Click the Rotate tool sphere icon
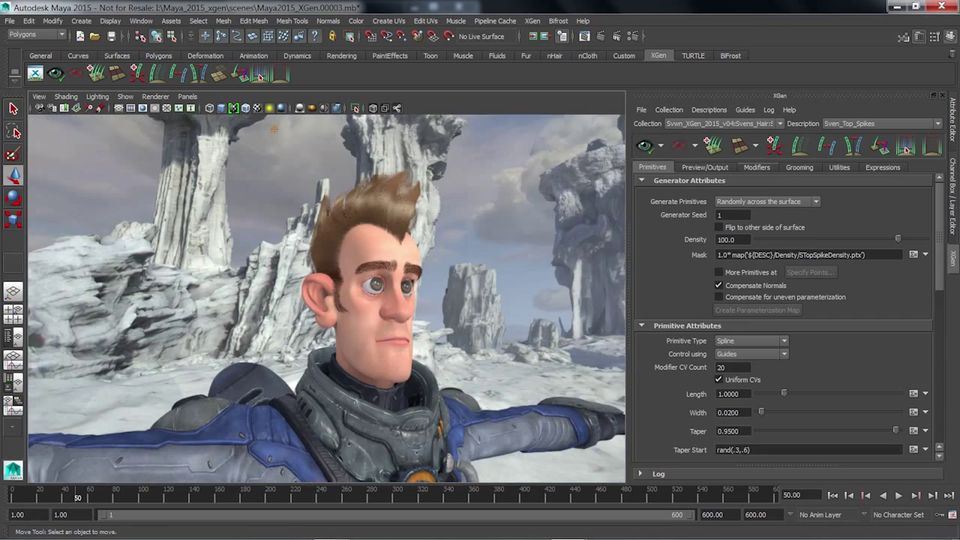960x540 pixels. [x=14, y=198]
